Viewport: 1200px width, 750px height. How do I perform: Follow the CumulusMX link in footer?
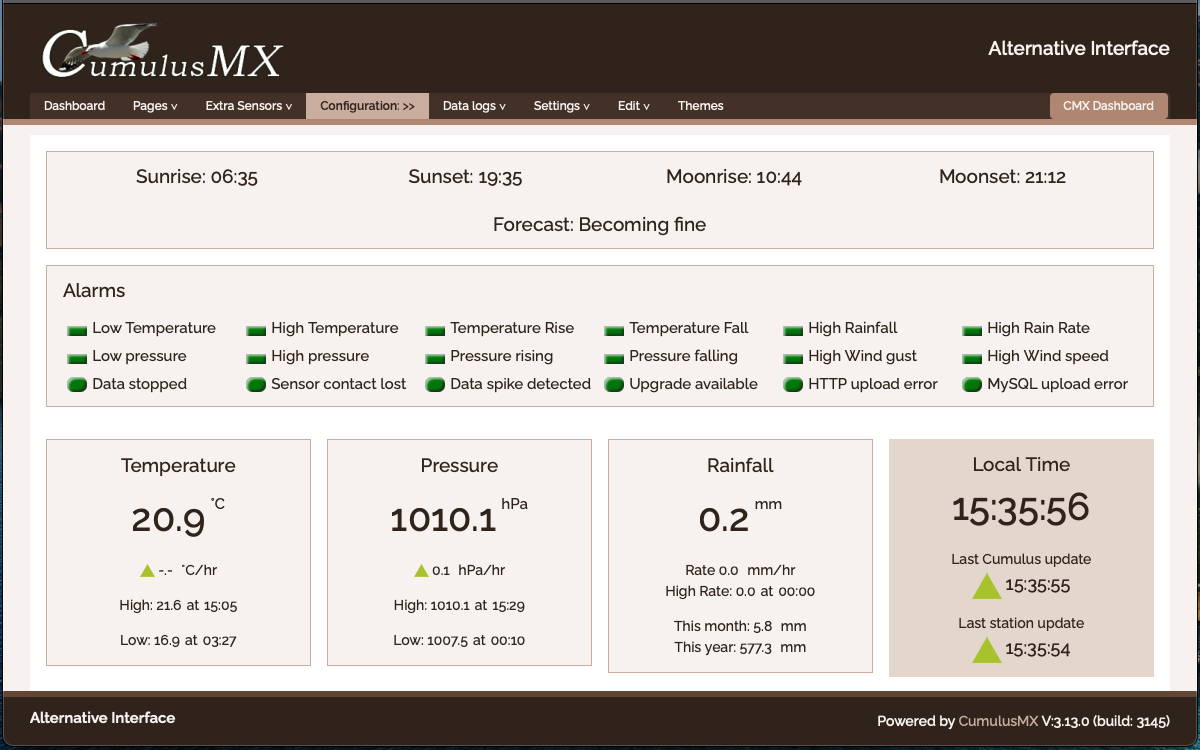[x=998, y=721]
